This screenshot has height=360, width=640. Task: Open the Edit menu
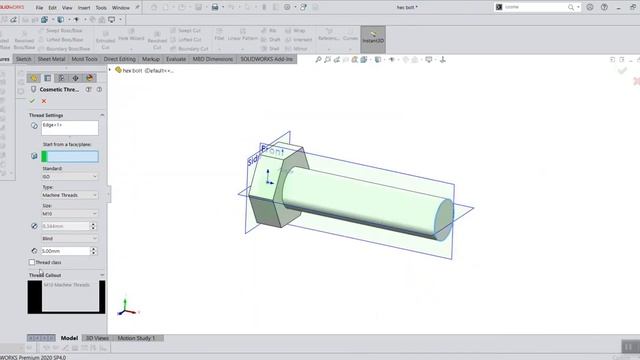(x=53, y=8)
